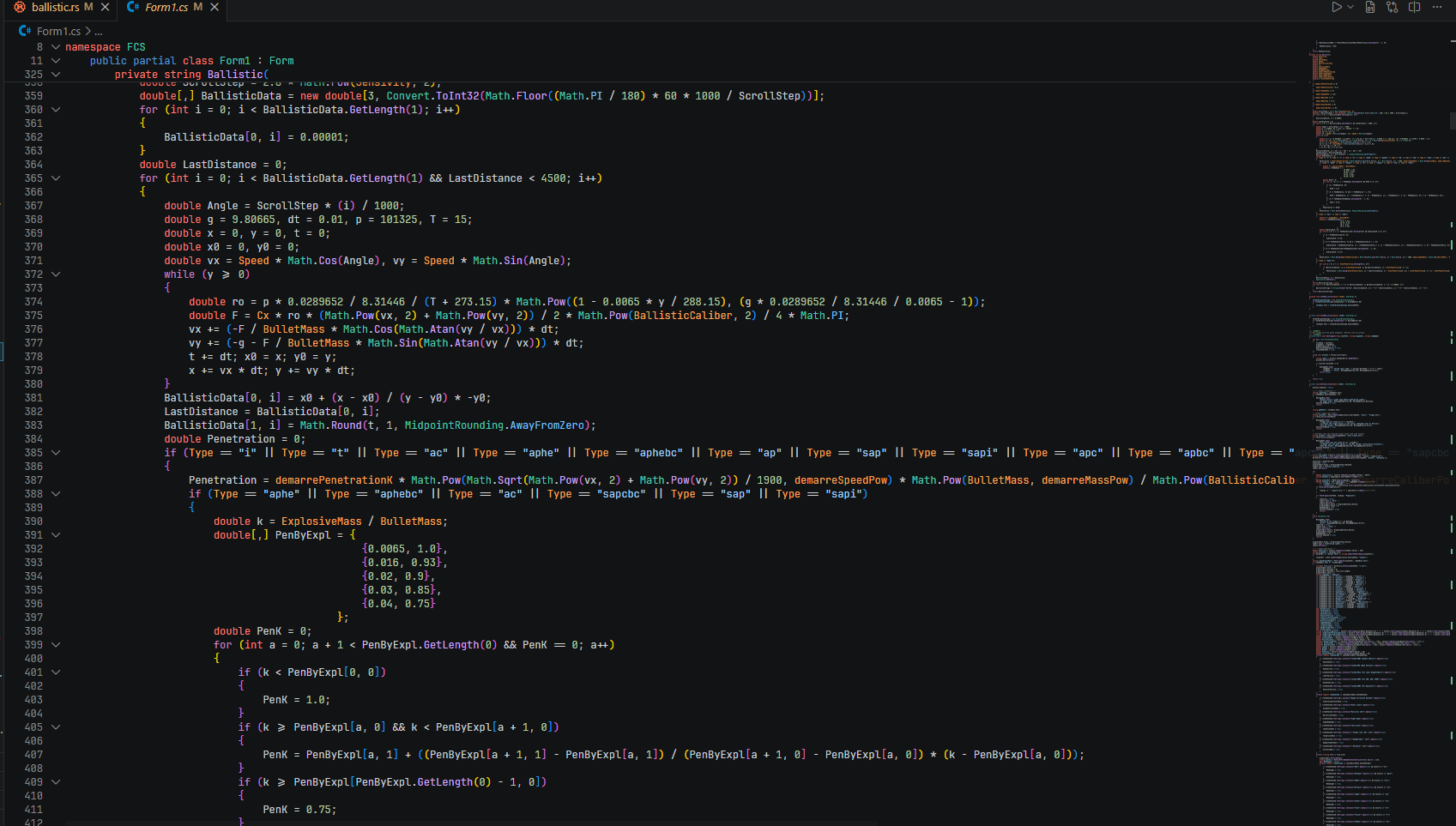Screen dimensions: 1456x826
Task: Click '{0.0065, 1.0},' array row
Action: [x=405, y=549]
